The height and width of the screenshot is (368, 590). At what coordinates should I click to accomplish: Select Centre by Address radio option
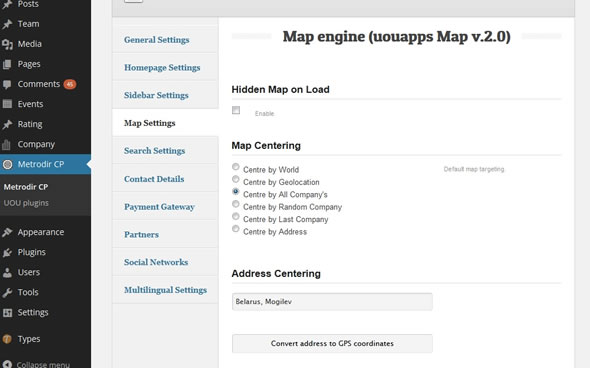click(x=236, y=229)
